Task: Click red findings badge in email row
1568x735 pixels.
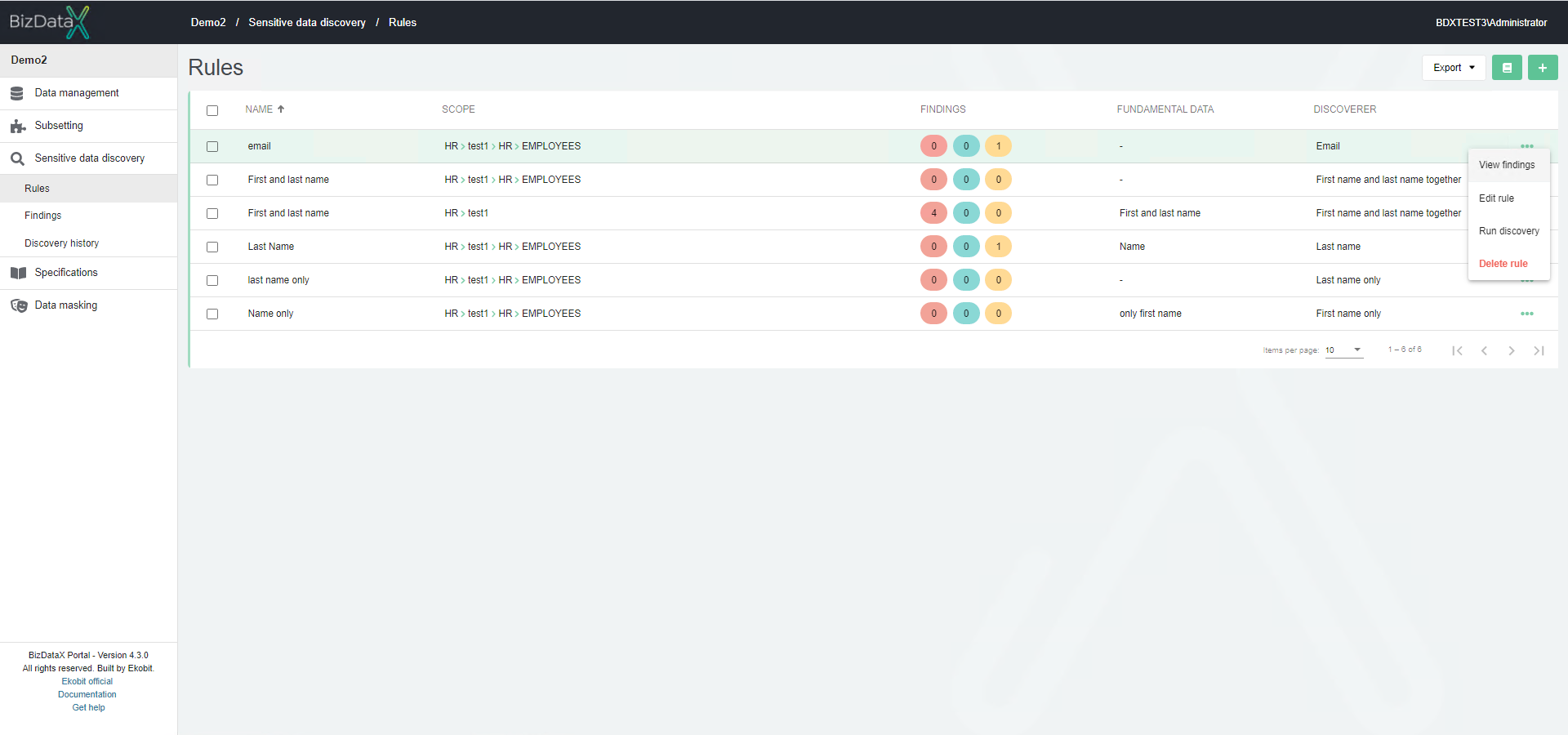Action: (933, 146)
